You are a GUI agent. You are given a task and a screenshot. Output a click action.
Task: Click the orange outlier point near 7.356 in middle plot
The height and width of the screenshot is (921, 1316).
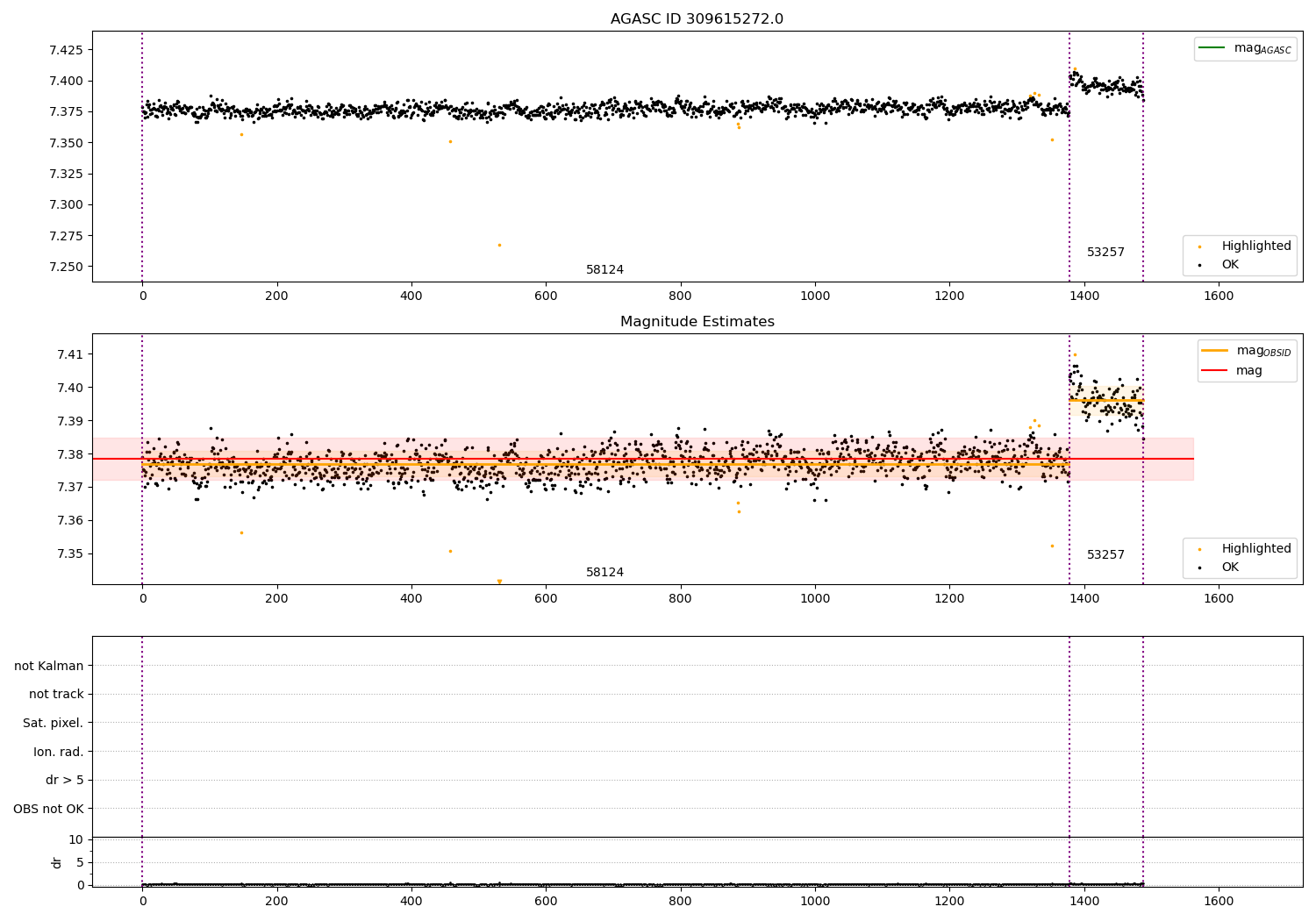coord(241,532)
